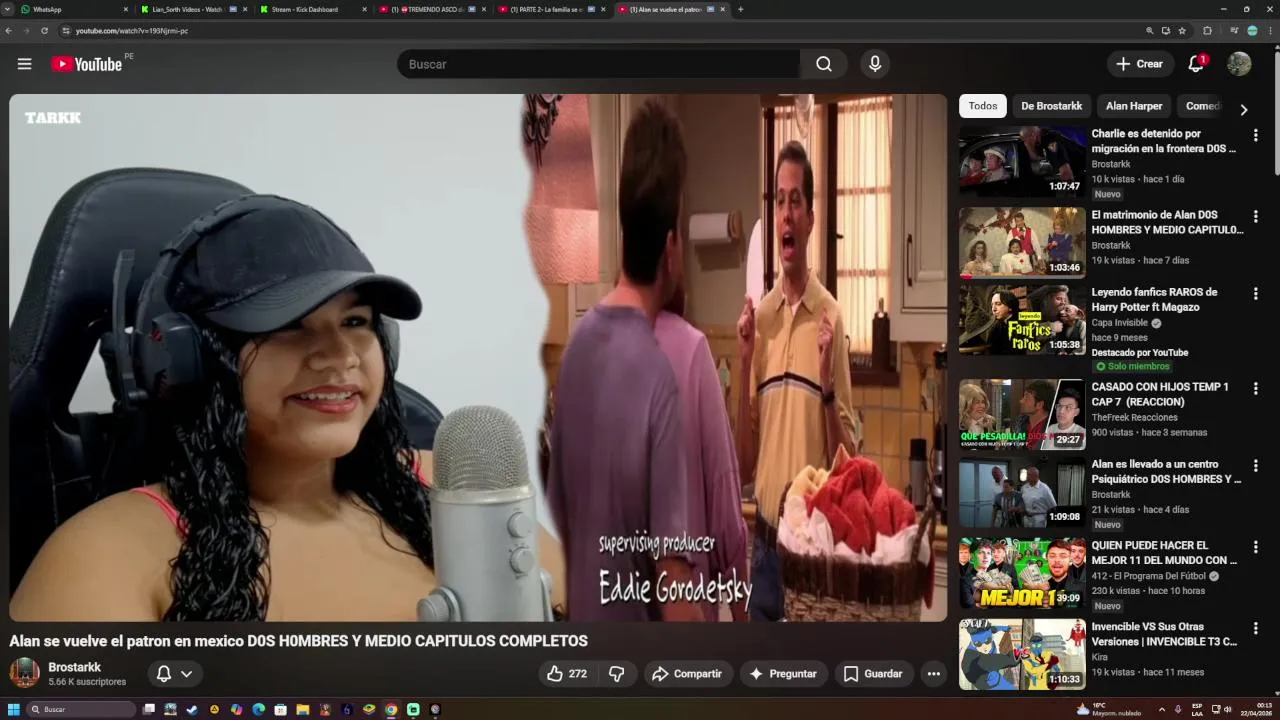
Task: Open options for 'CASADO CON HIJOS' video
Action: tap(1255, 388)
